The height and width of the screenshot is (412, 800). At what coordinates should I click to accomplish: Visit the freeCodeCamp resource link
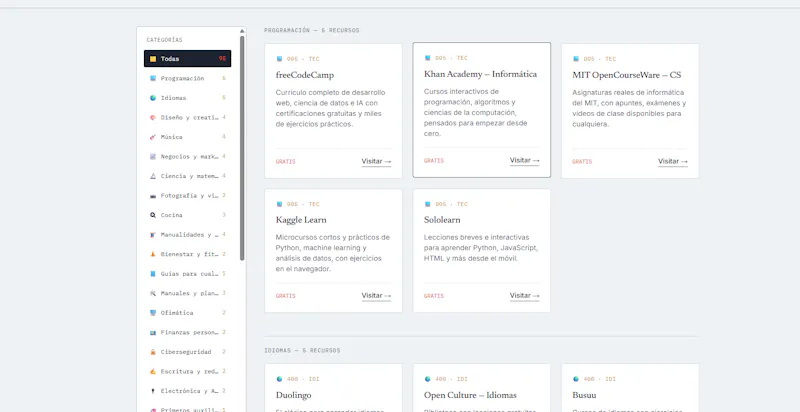(377, 162)
